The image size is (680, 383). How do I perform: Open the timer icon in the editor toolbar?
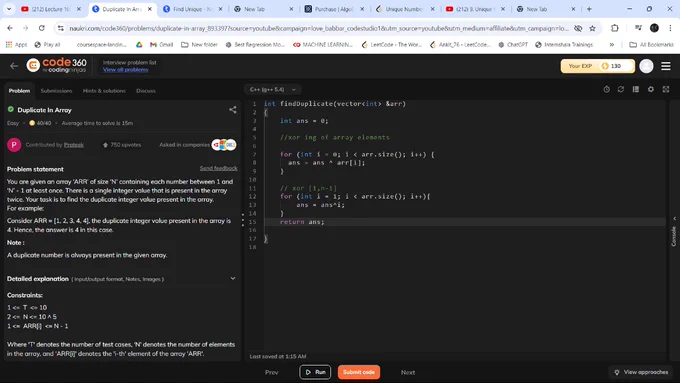tap(606, 89)
